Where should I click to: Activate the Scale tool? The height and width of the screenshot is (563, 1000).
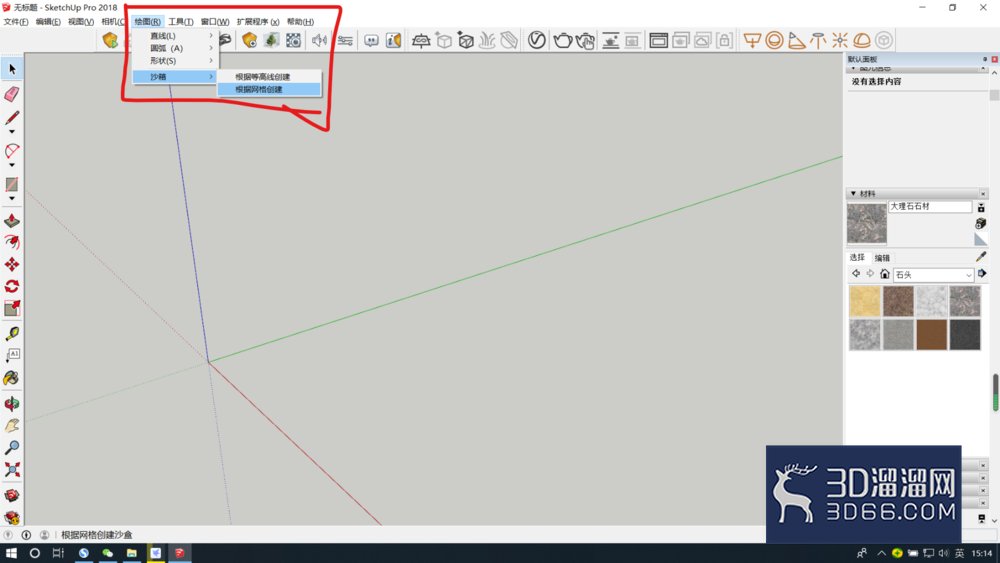pos(12,309)
